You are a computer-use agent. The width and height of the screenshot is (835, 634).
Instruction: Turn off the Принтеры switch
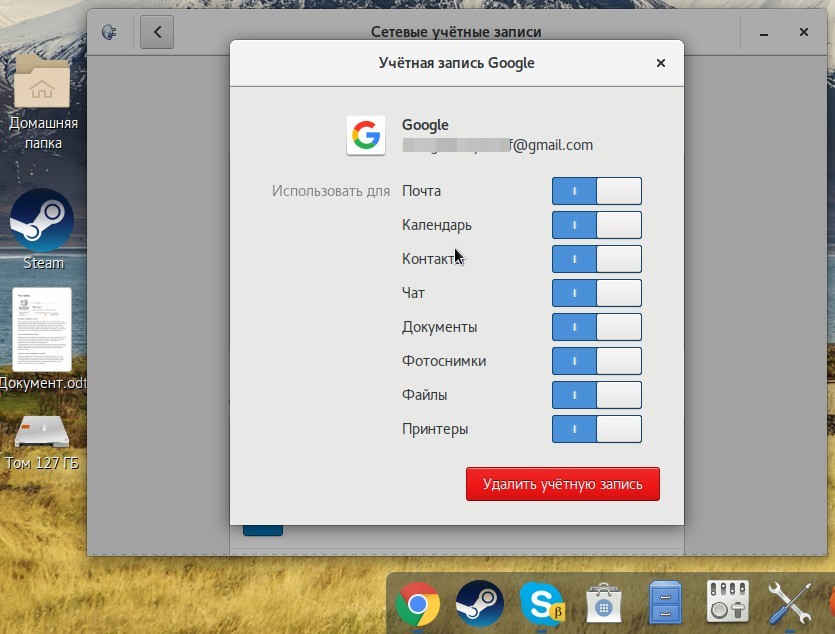(x=596, y=429)
